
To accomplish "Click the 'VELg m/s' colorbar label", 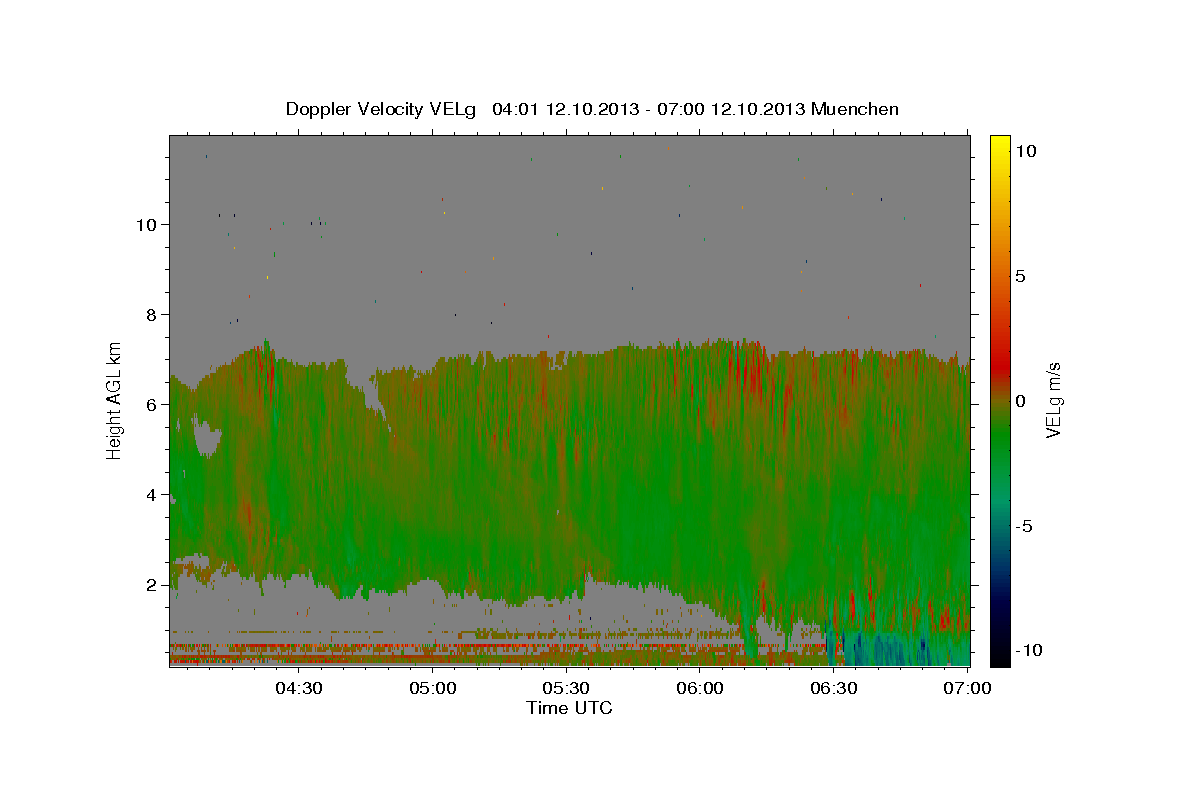I will [x=1053, y=401].
